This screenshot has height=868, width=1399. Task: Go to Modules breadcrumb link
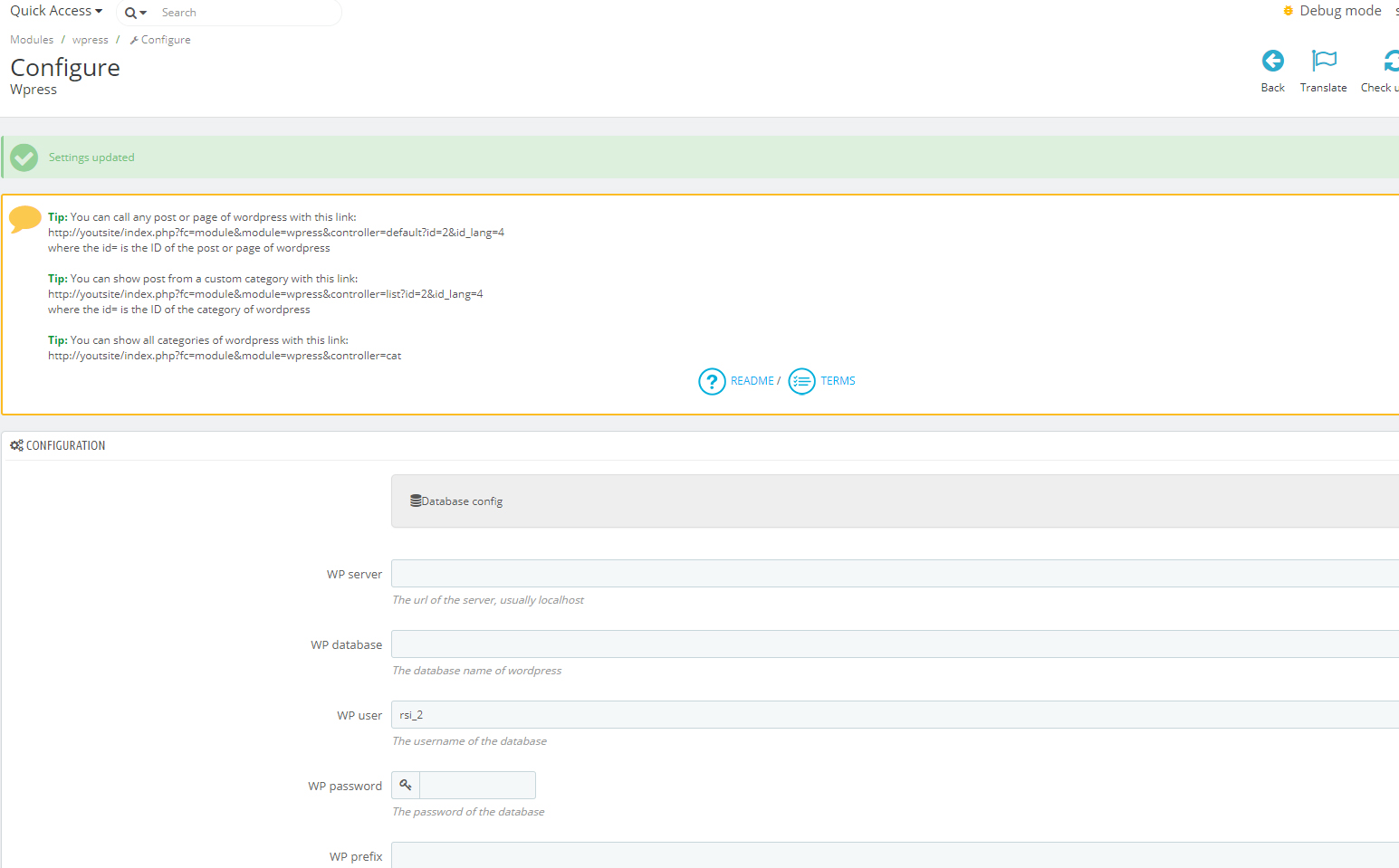click(32, 40)
